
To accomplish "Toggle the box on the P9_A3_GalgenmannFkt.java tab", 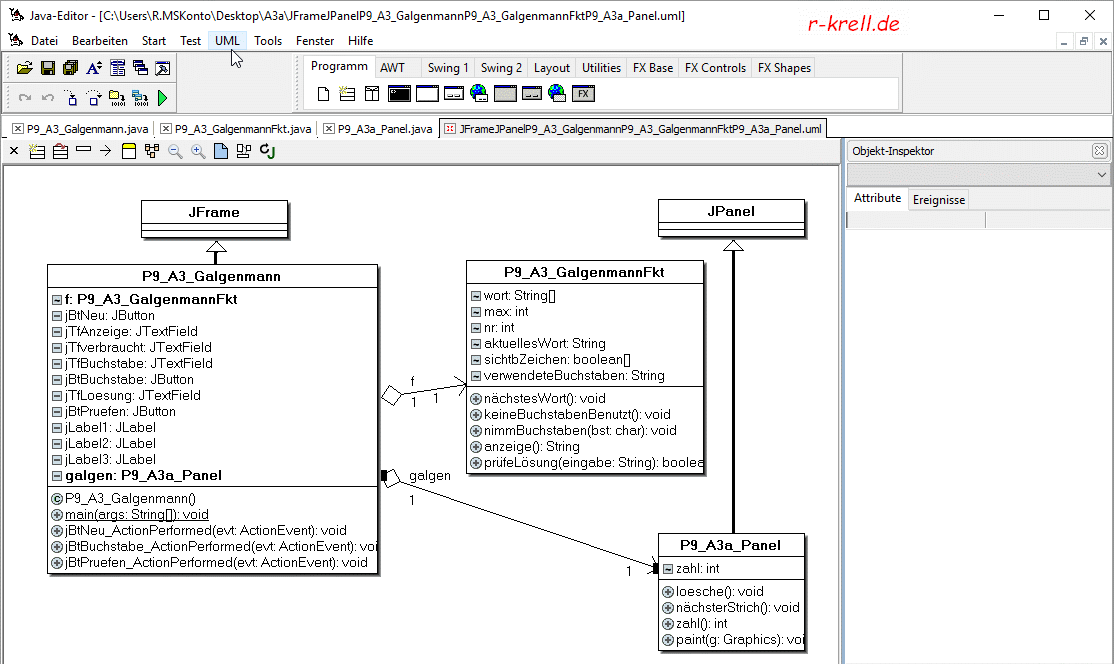I will 166,129.
